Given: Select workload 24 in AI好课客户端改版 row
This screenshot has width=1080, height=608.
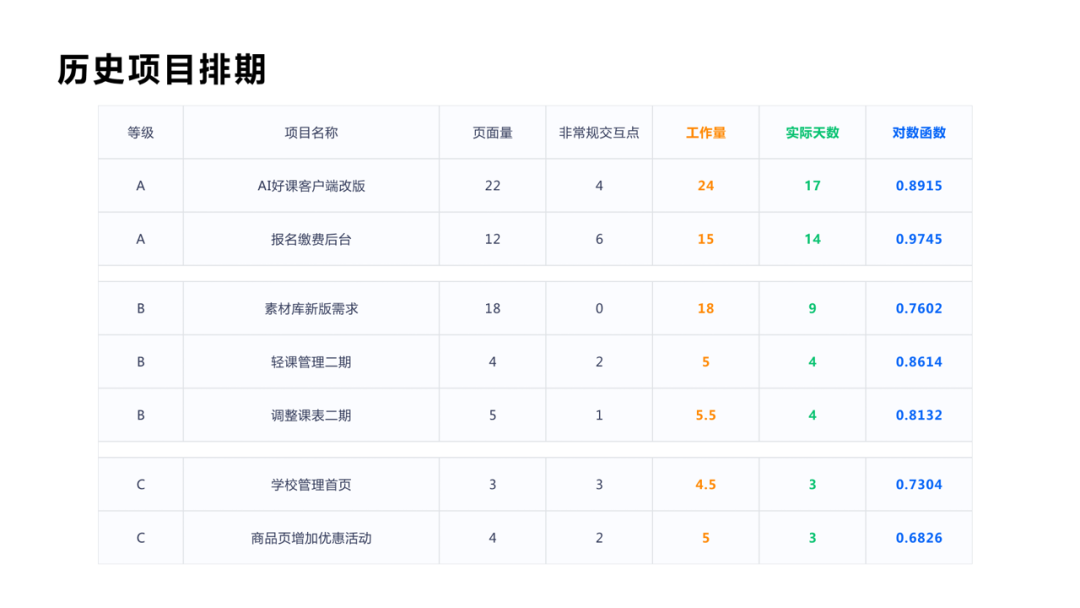Looking at the screenshot, I should [706, 186].
